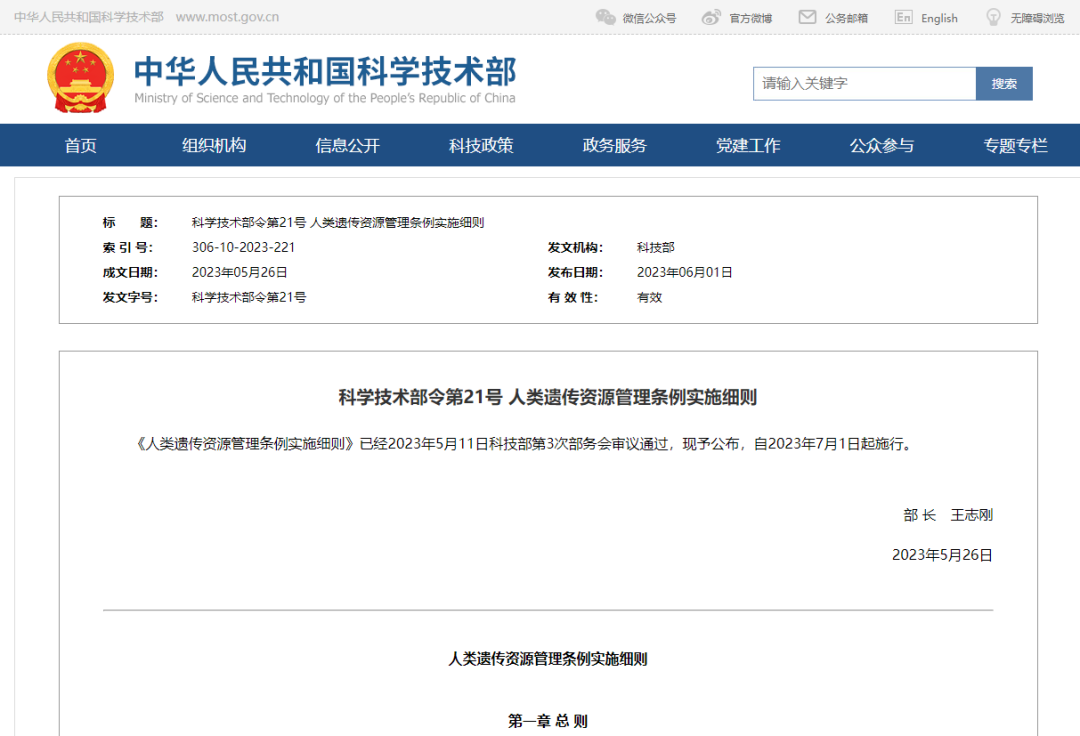The width and height of the screenshot is (1080, 736).
Task: Open the 组织机构 navigation menu
Action: [213, 145]
